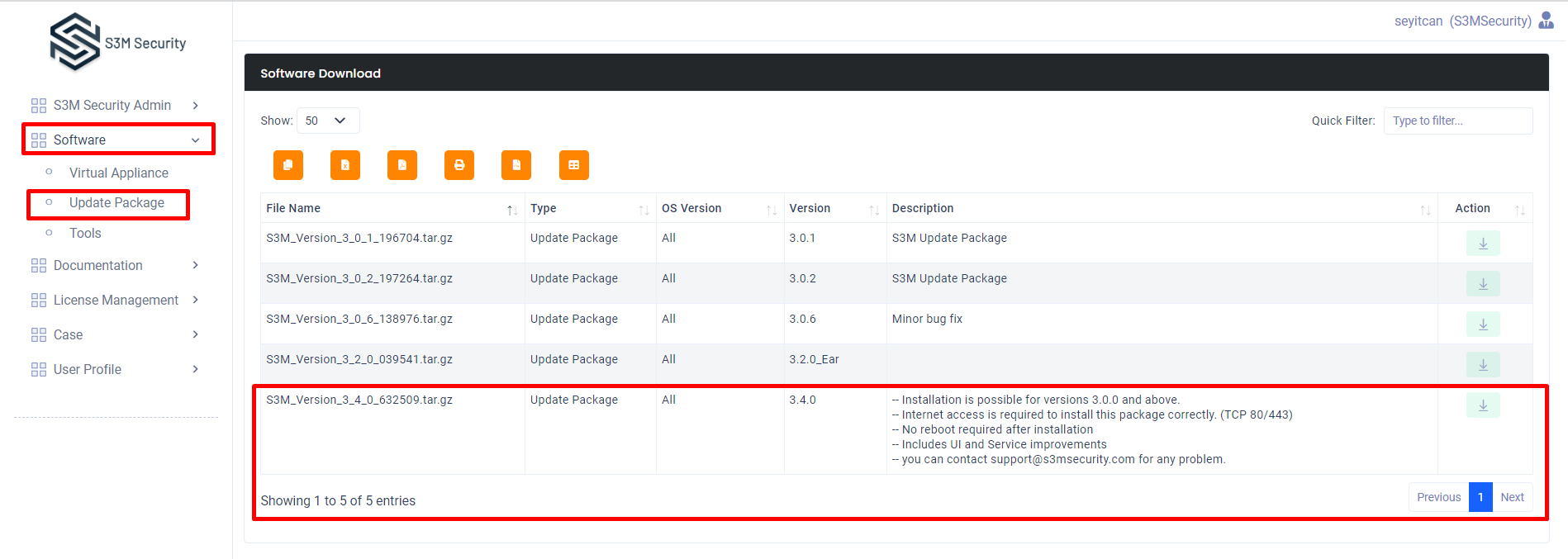Viewport: 1568px width, 559px height.
Task: Click the copy table button
Action: click(x=288, y=165)
